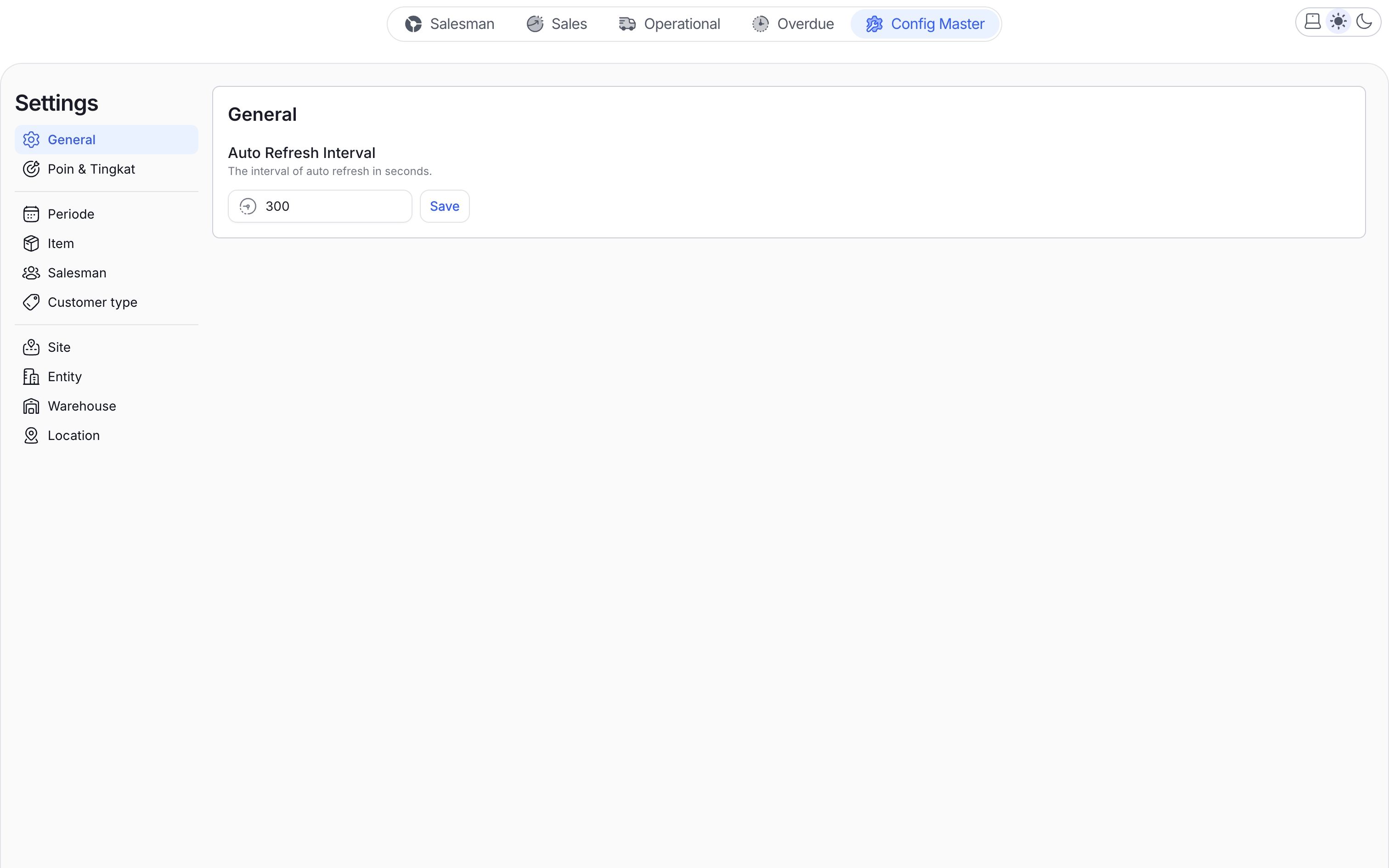Enable light theme sun icon

coord(1338,22)
